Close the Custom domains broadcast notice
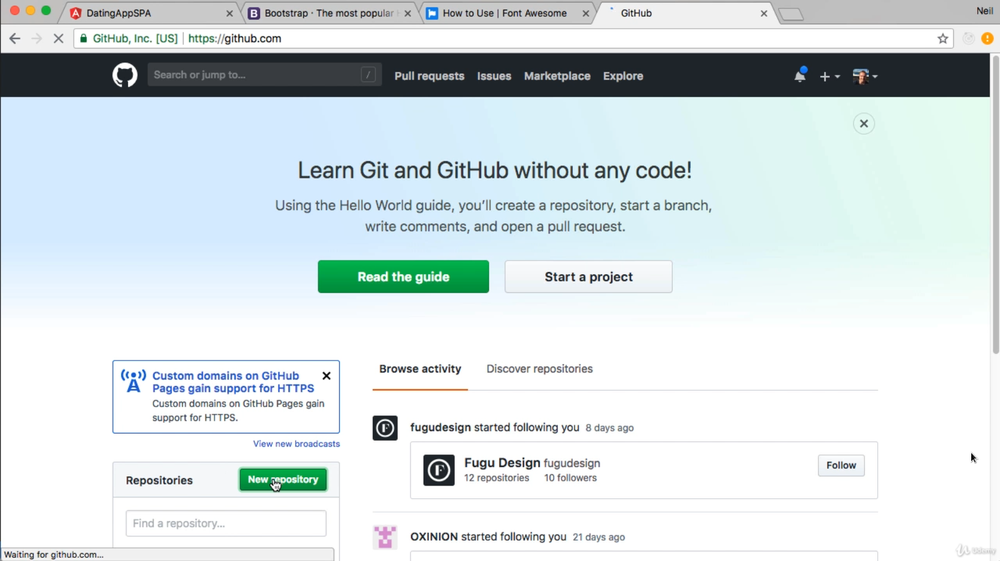 click(327, 375)
